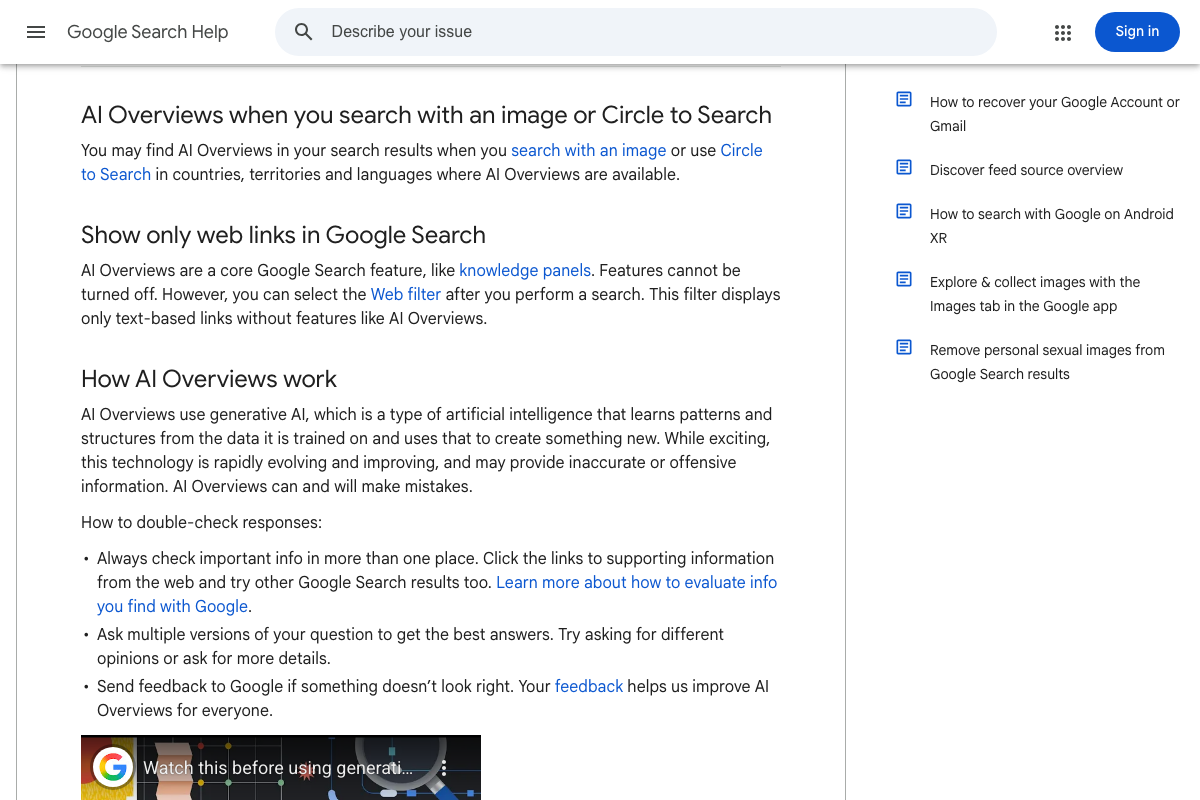Follow the 'search with an image' link

point(588,150)
